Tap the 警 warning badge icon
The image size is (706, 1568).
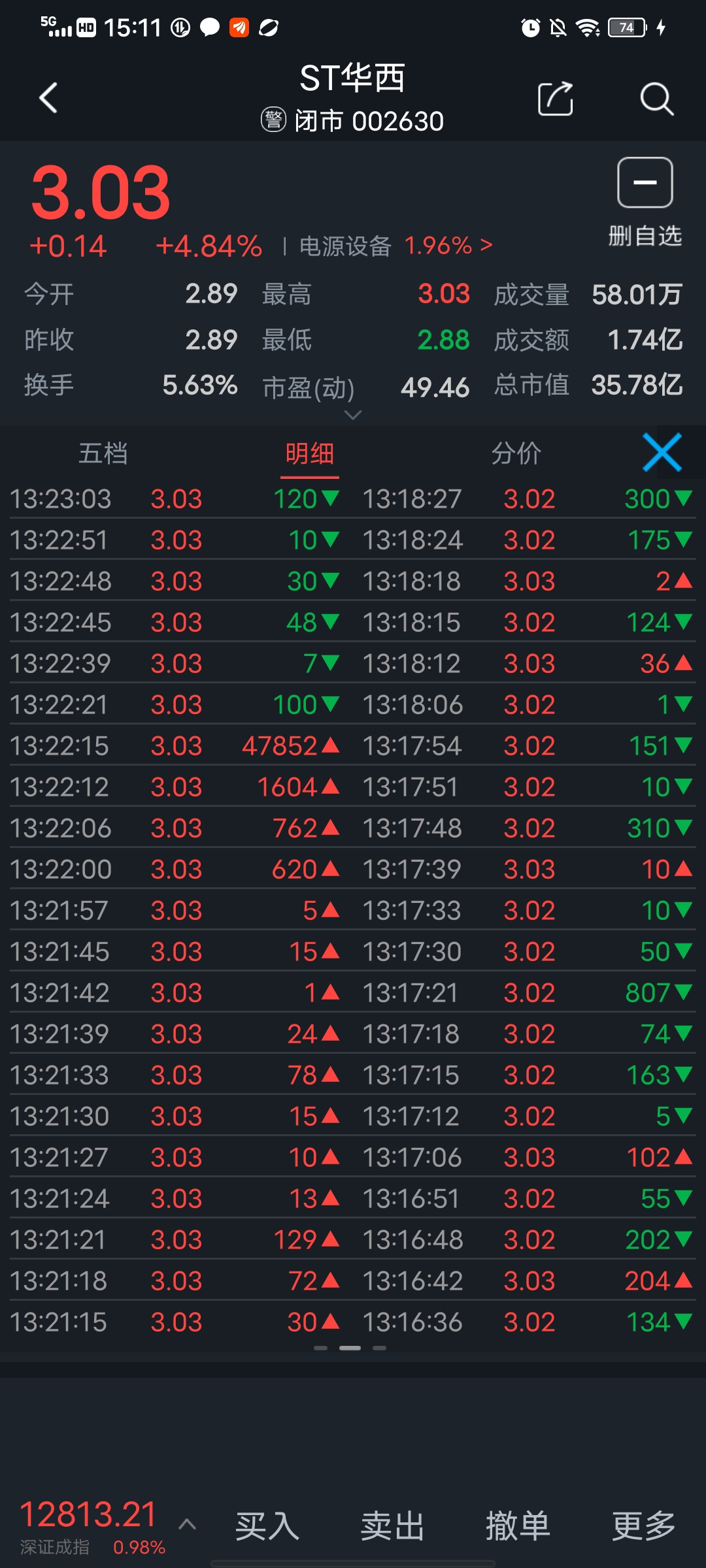pos(273,120)
